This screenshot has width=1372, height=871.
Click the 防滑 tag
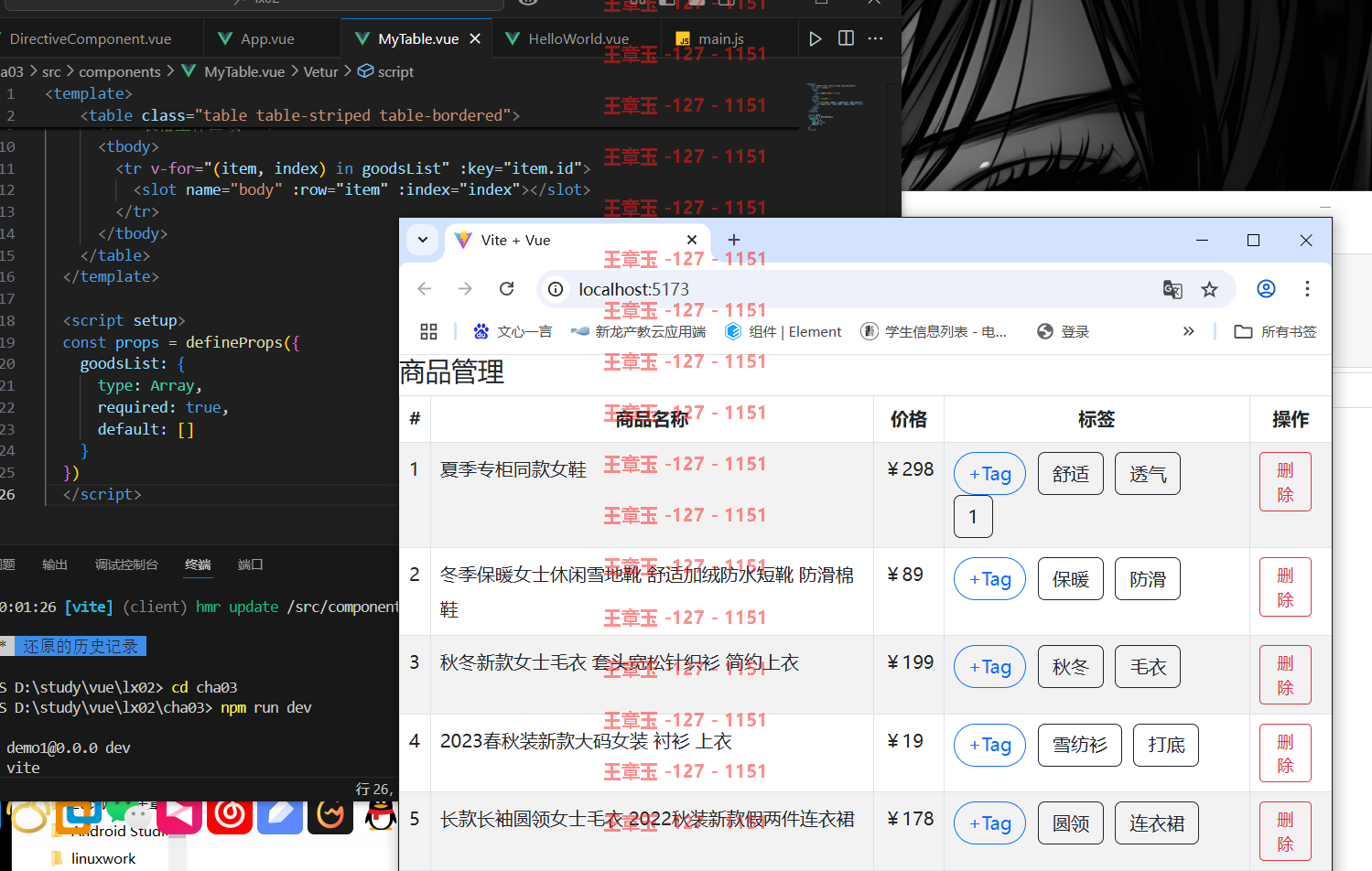click(1148, 579)
